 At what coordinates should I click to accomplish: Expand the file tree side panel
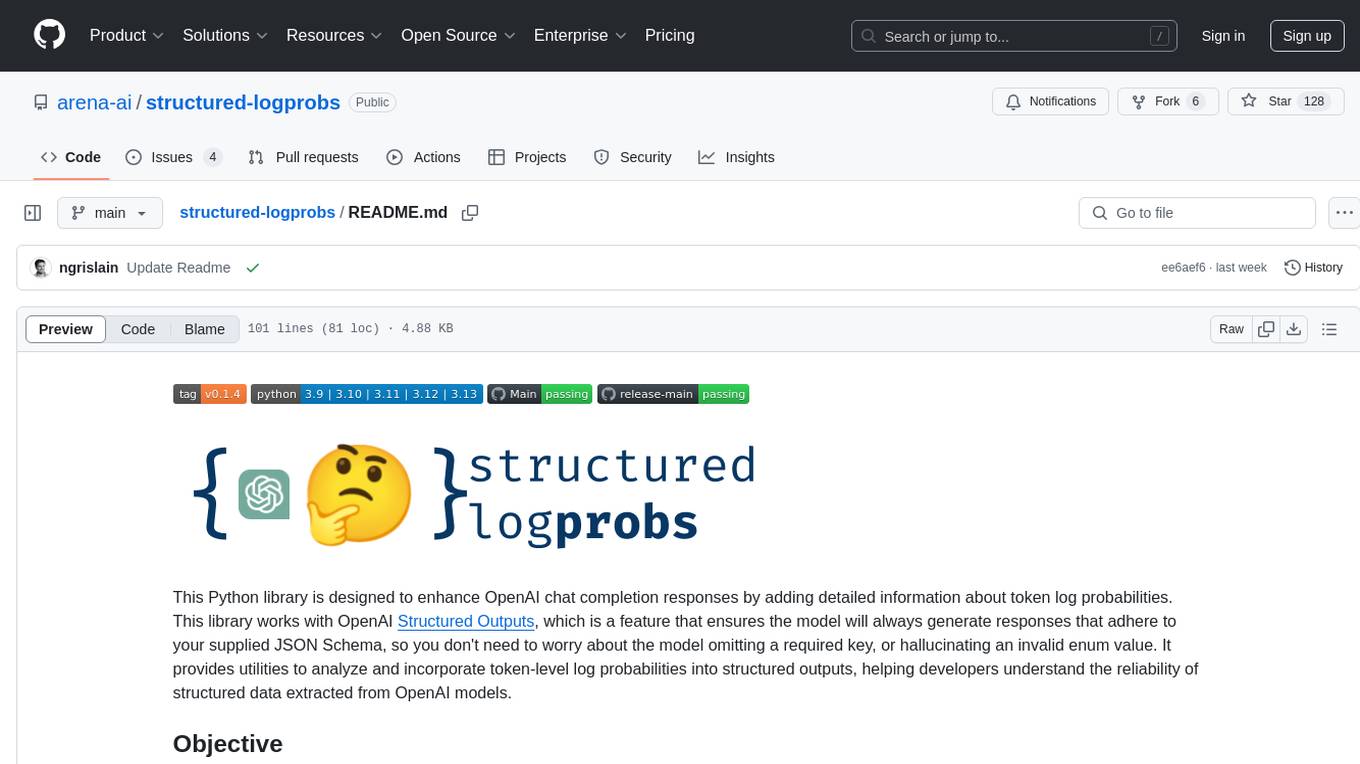pos(33,213)
